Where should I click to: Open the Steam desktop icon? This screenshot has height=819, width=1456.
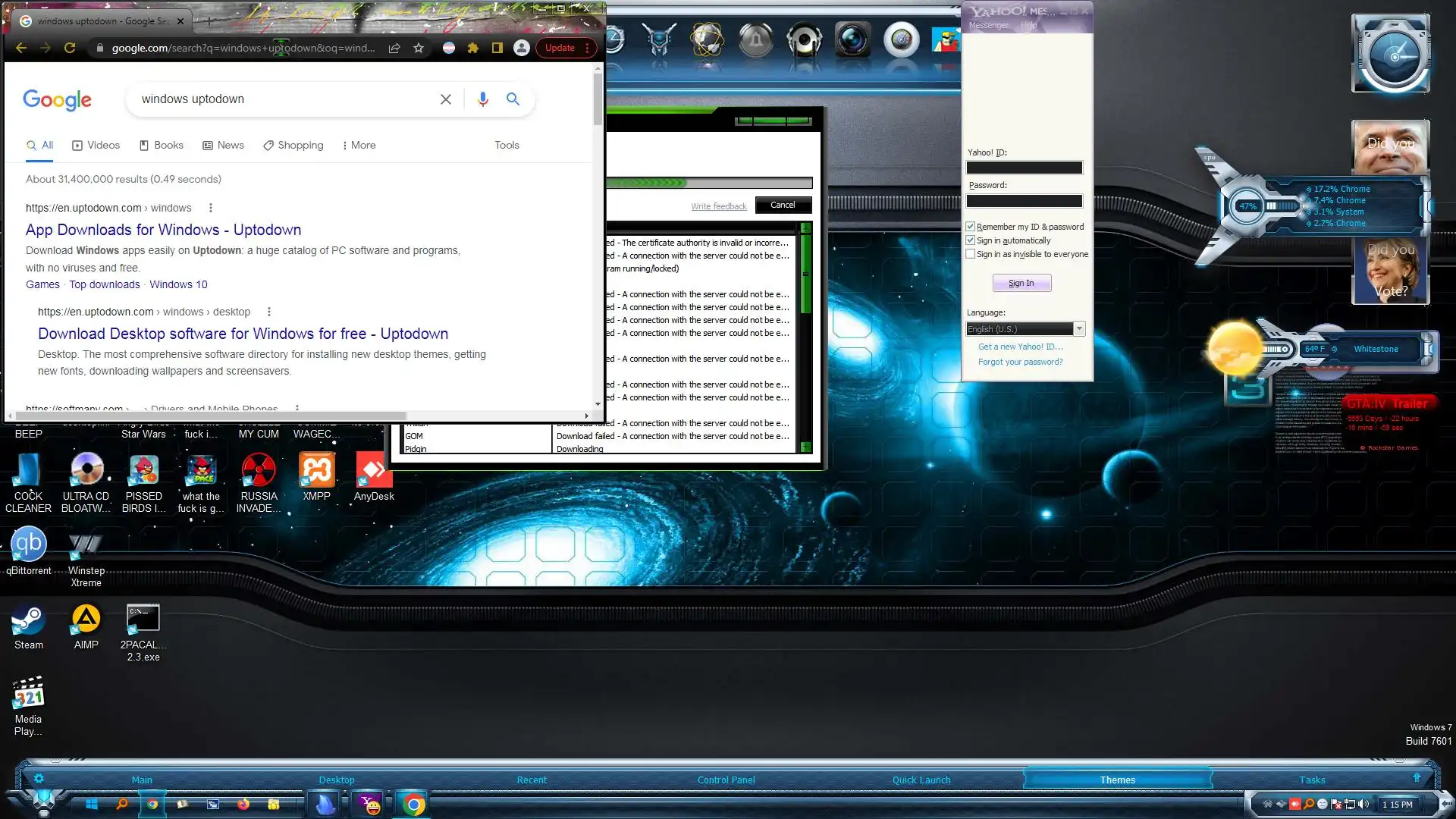pyautogui.click(x=29, y=620)
